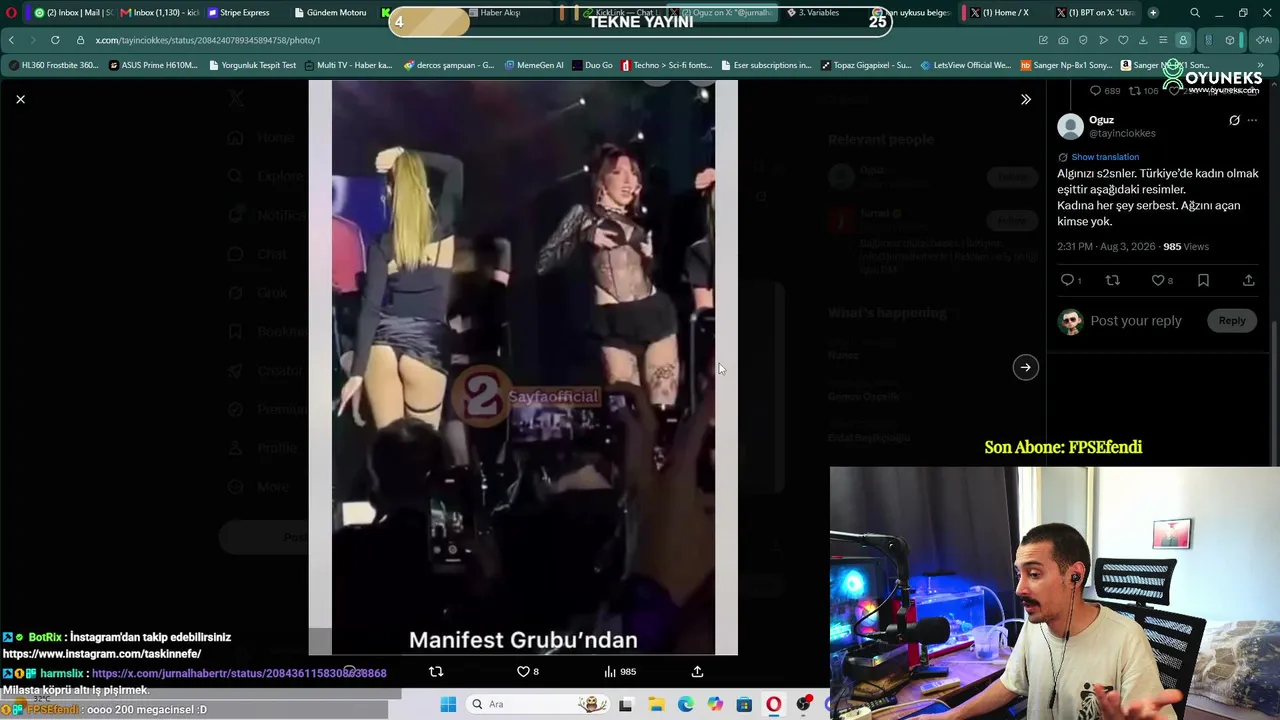The height and width of the screenshot is (720, 1280).
Task: Switch to the 3. Variables tab
Action: point(817,13)
